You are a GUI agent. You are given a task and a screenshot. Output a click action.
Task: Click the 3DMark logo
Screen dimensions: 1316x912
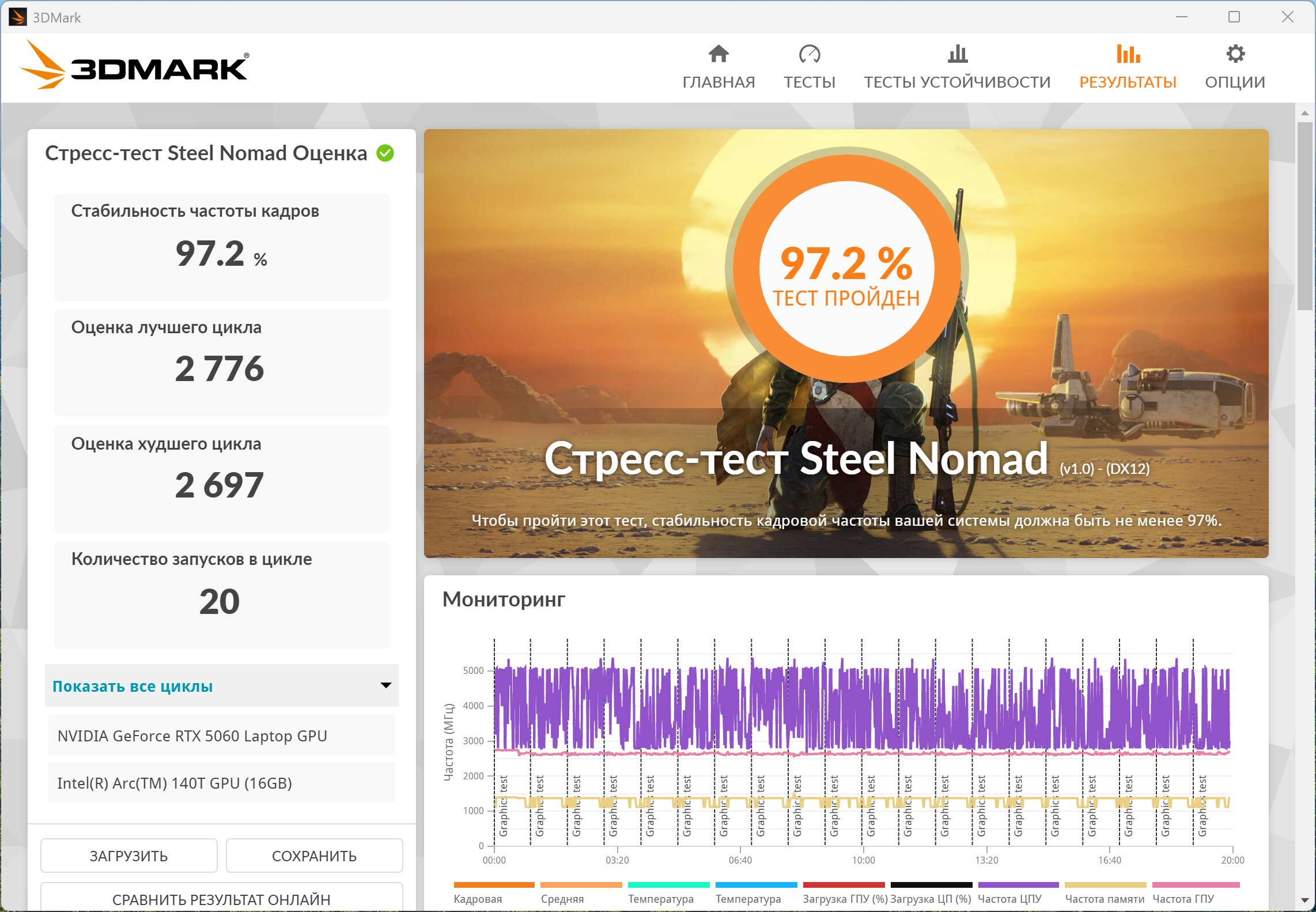[x=135, y=65]
